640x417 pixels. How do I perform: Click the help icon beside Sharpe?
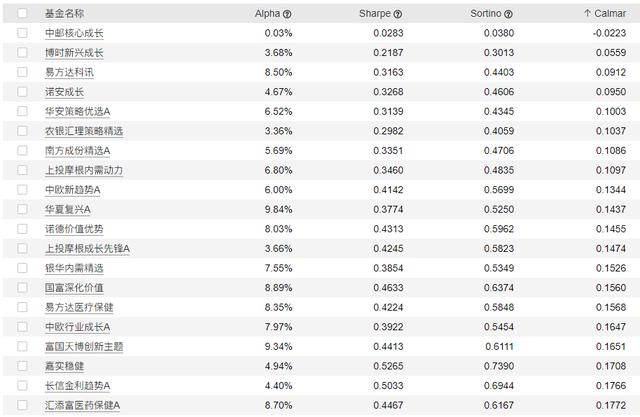(x=398, y=14)
